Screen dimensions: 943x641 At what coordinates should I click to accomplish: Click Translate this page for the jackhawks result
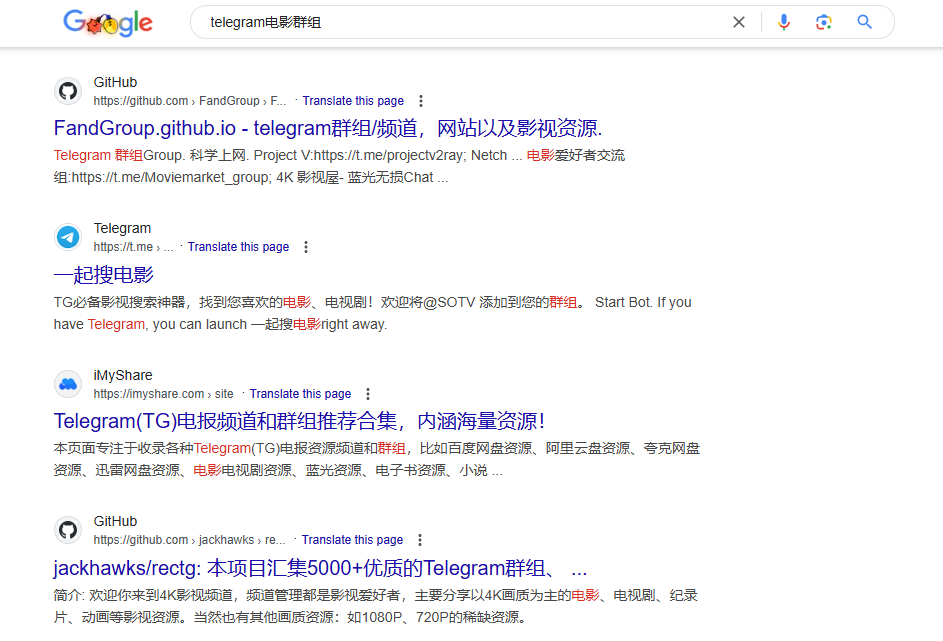click(x=352, y=540)
